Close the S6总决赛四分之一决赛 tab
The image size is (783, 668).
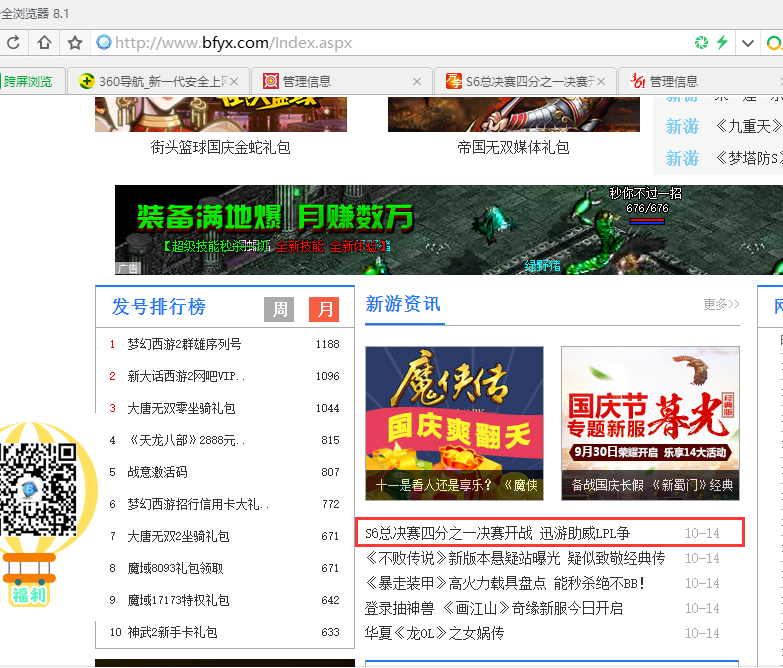tap(601, 81)
